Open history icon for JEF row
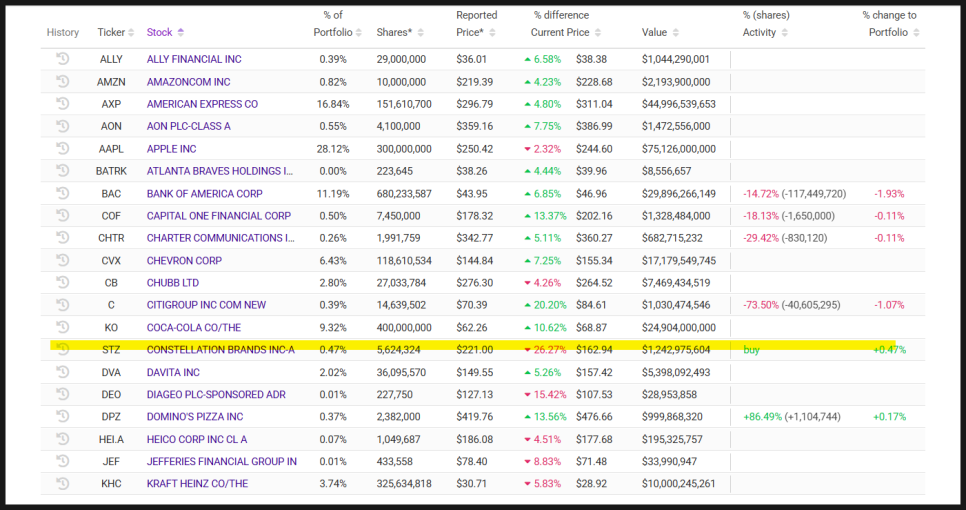966x510 pixels. (62, 461)
